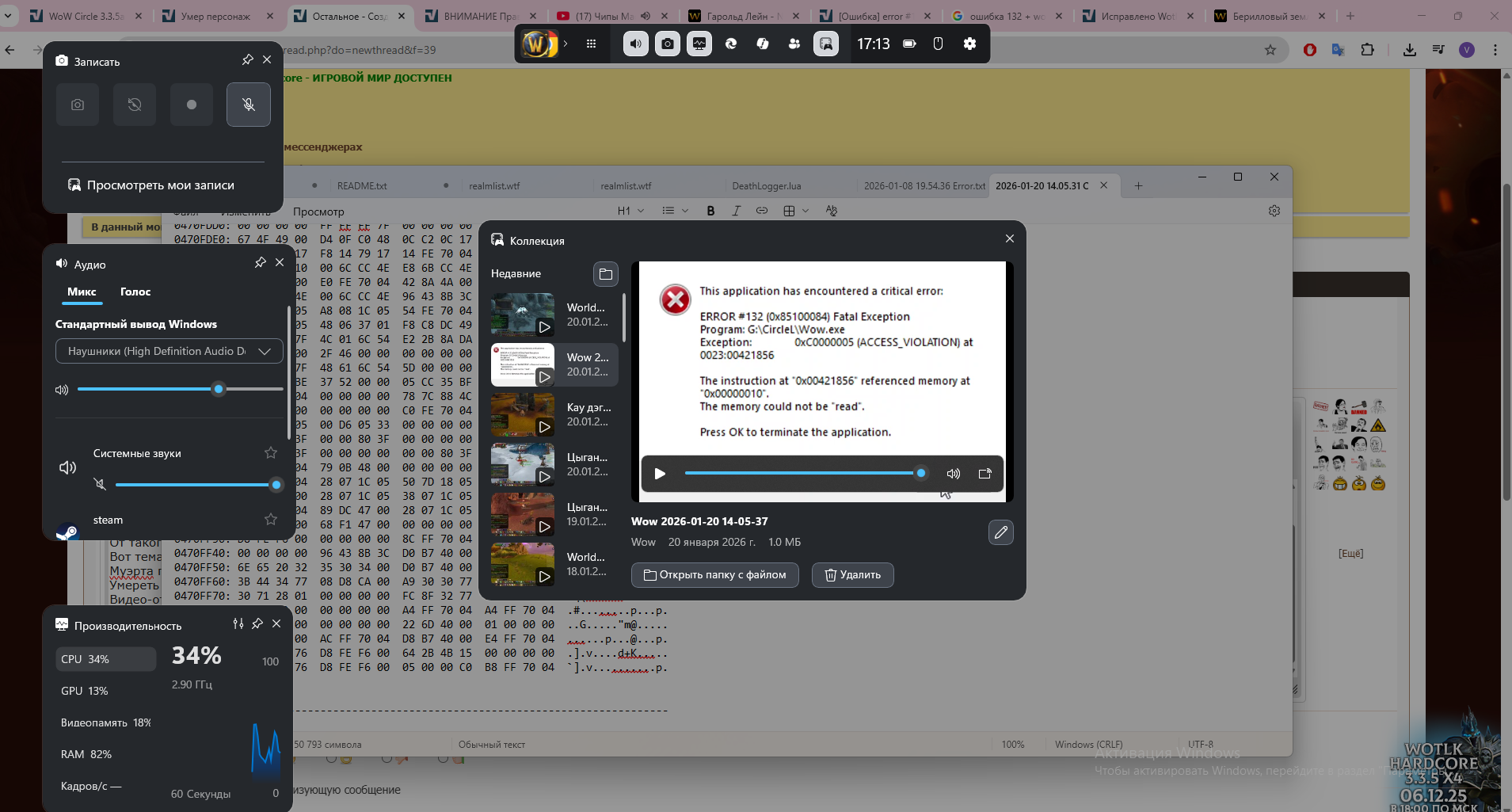This screenshot has height=812, width=1512.
Task: Take a screenshot with the camera icon in the Записать widget
Action: 78,105
